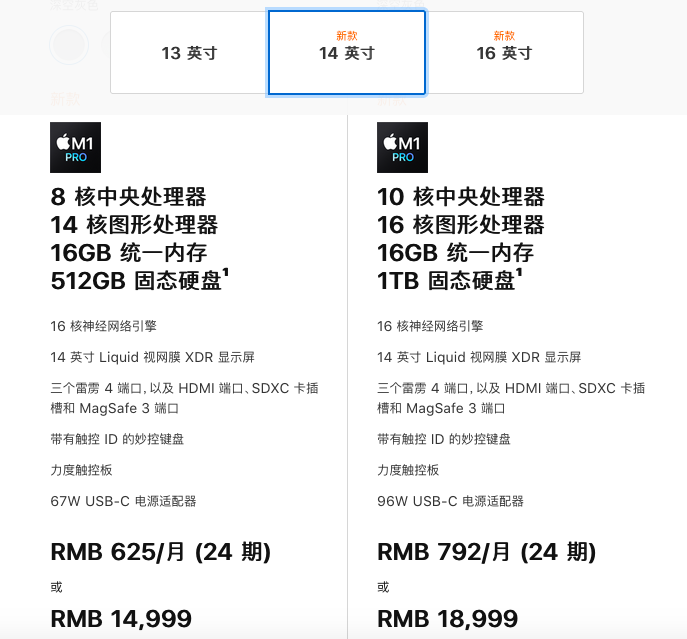This screenshot has height=639, width=687.
Task: Open the 16 英寸 size tab
Action: [x=504, y=53]
